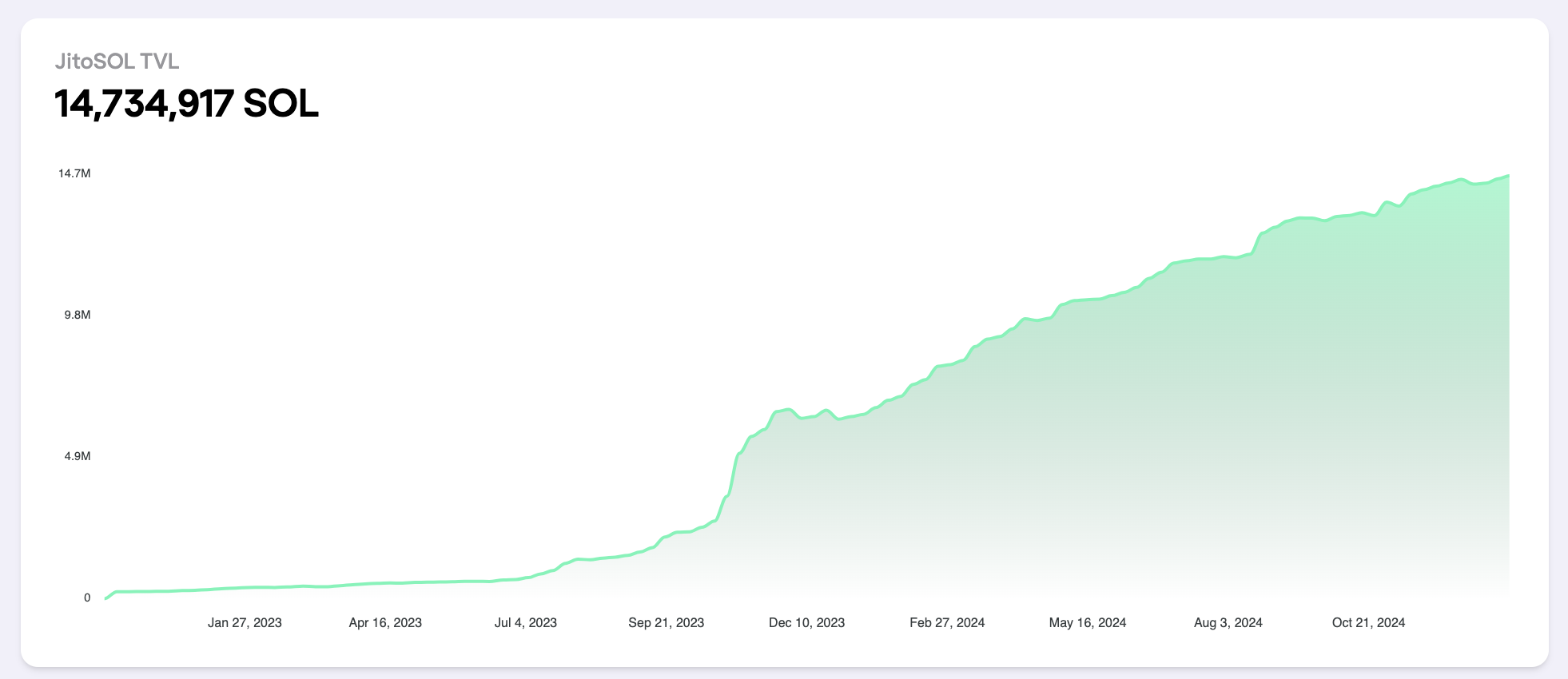Click the rightmost endpoint of the TVL line

(x=1507, y=176)
